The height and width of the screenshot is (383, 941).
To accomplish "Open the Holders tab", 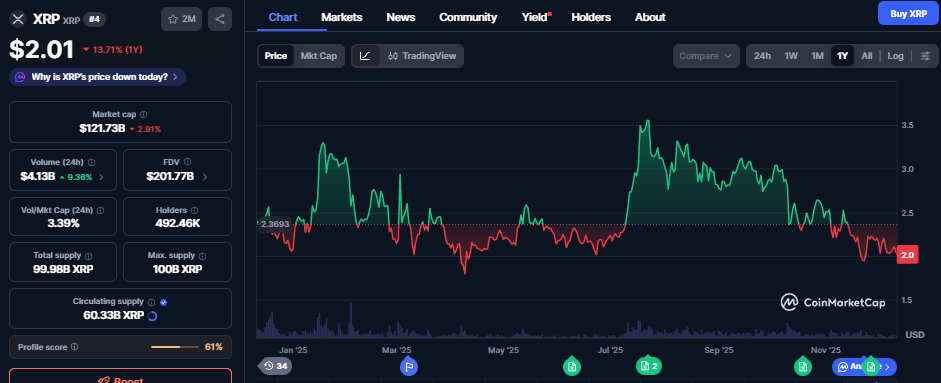I will 591,17.
